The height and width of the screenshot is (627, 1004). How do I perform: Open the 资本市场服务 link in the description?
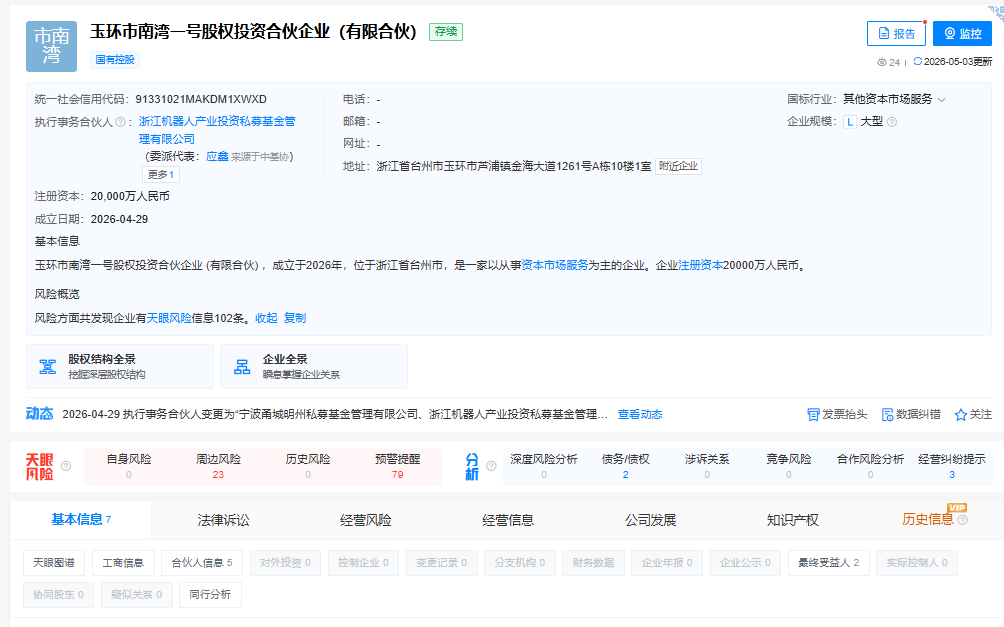[x=555, y=265]
